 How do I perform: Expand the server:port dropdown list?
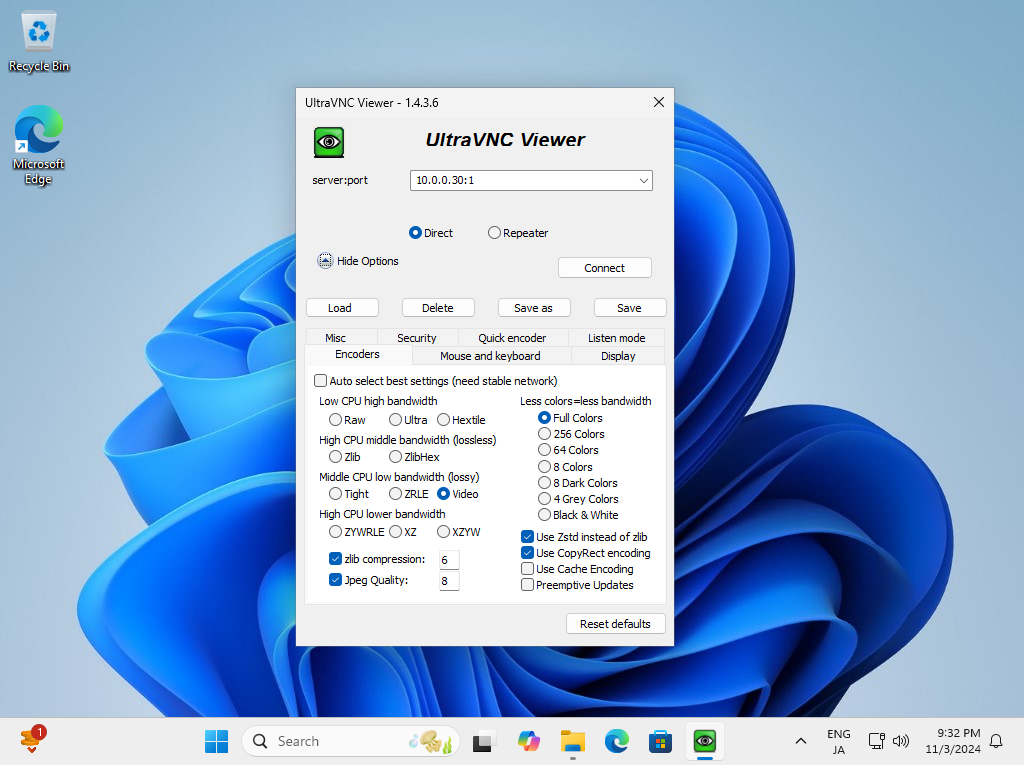(643, 181)
